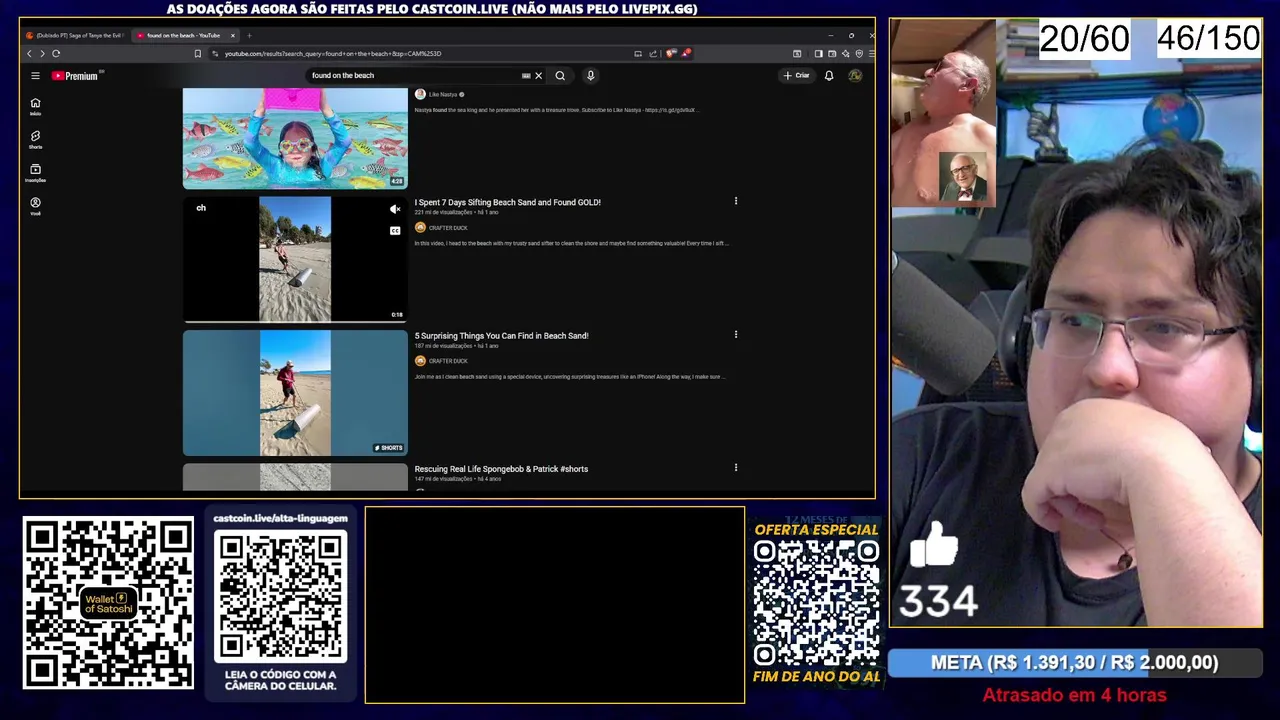Image resolution: width=1280 pixels, height=720 pixels.
Task: Open the new tab plus button
Action: point(249,35)
